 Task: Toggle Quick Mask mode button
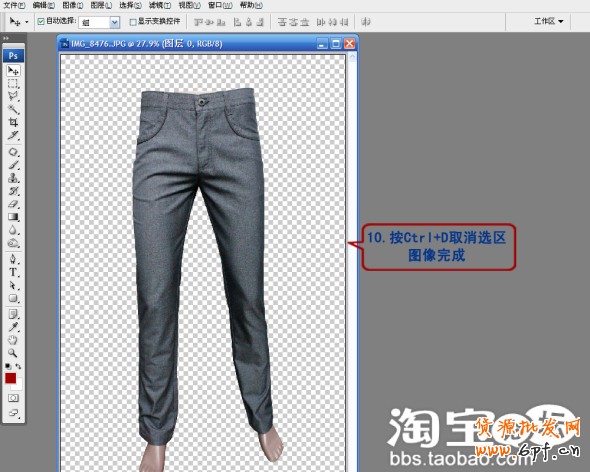pos(13,398)
